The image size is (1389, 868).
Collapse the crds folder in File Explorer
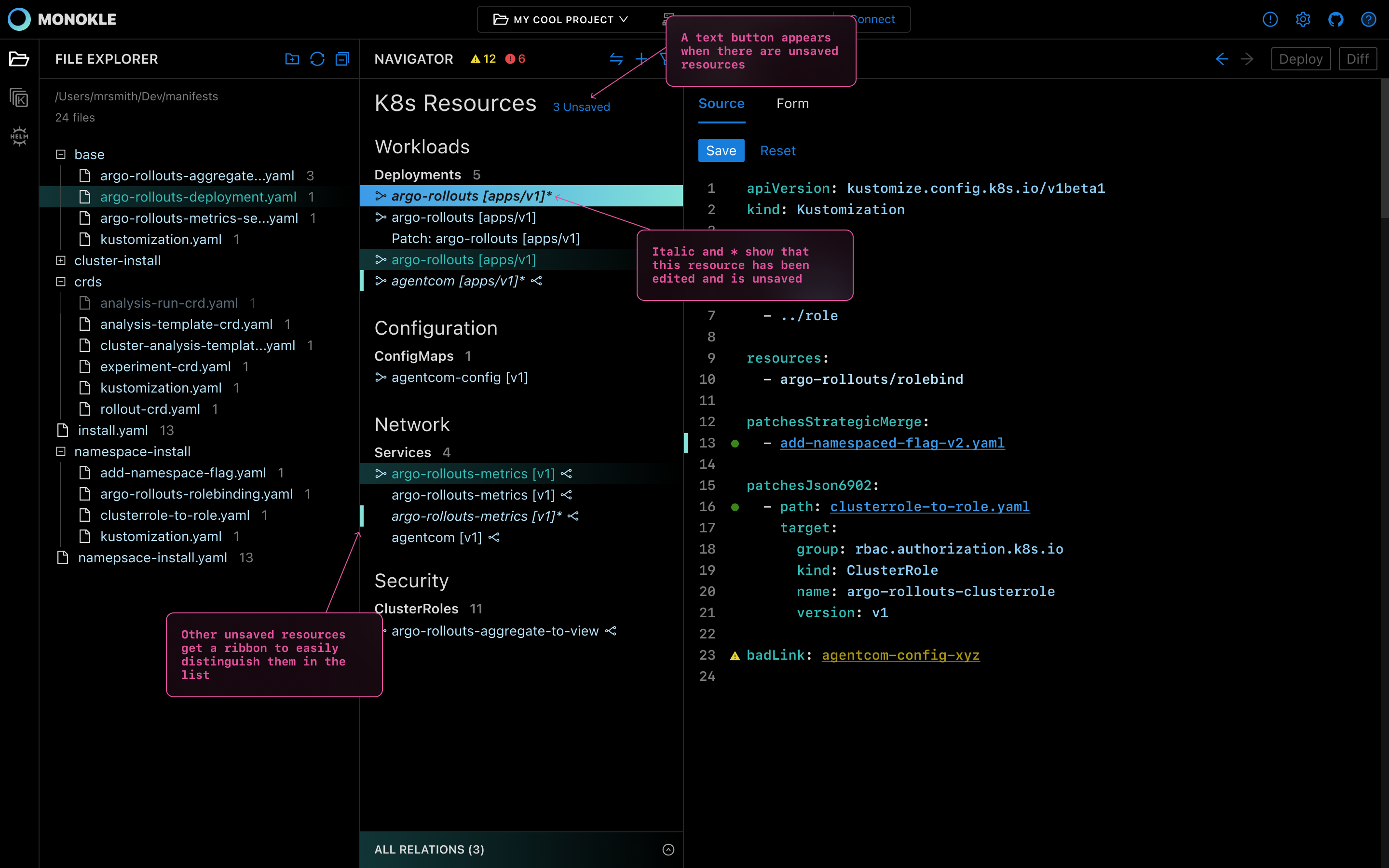tap(61, 281)
